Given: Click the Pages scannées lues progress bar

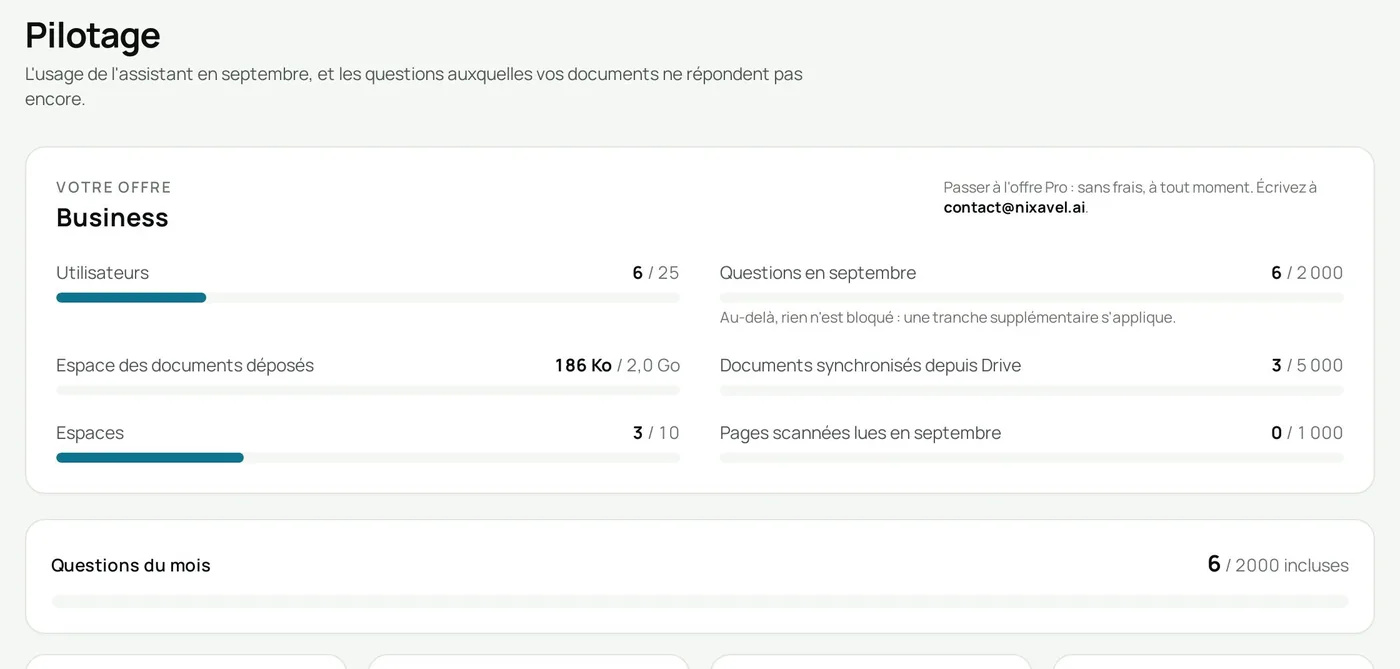Looking at the screenshot, I should click(x=1032, y=457).
